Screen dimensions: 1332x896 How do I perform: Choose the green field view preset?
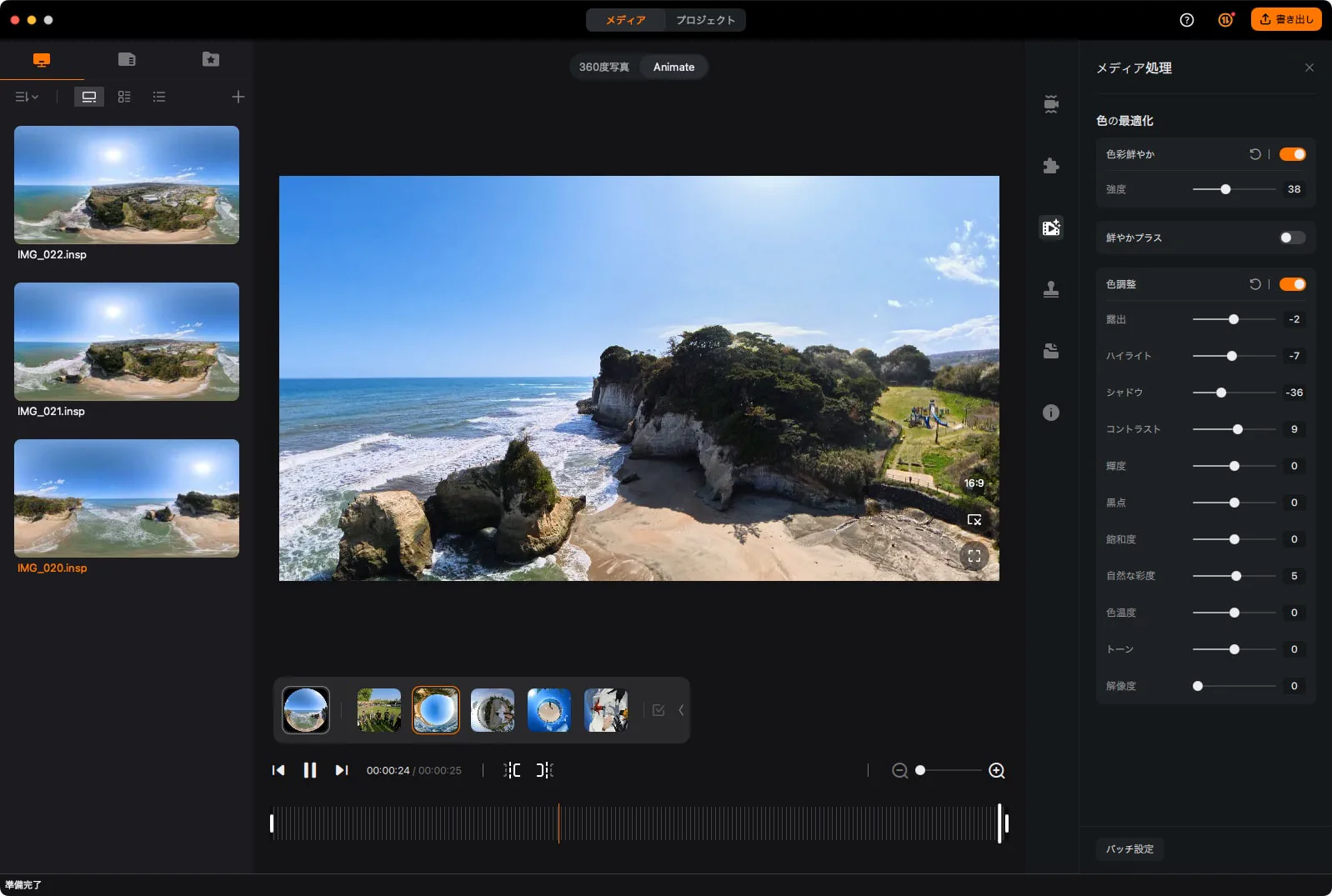(379, 710)
